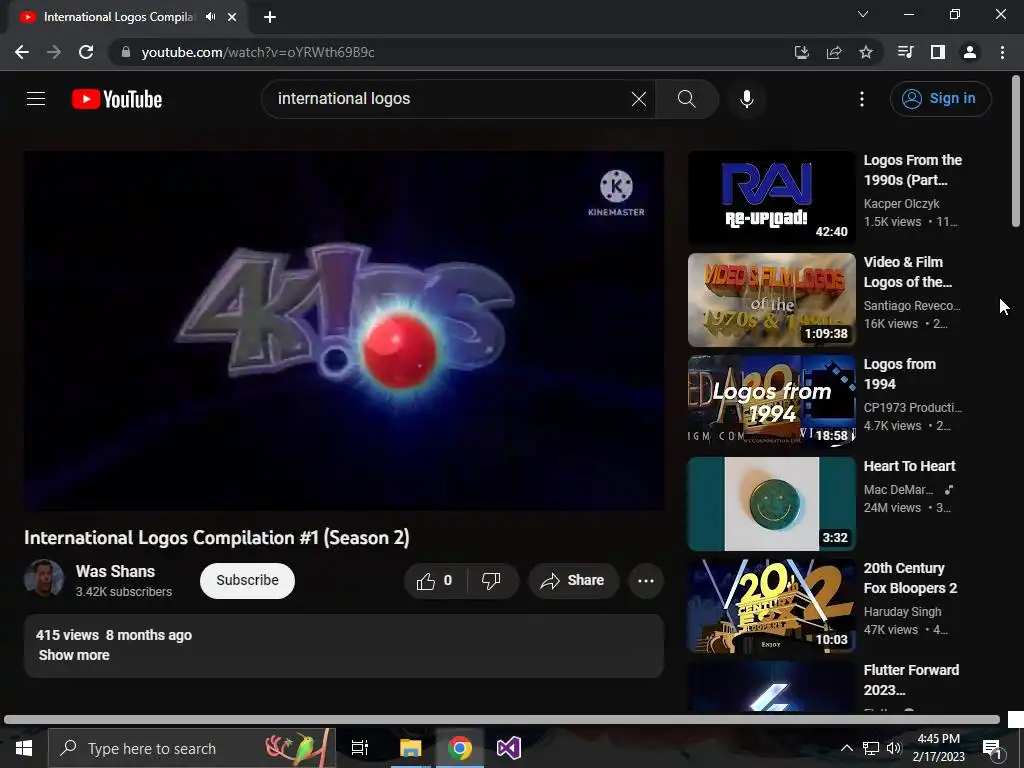Viewport: 1024px width, 768px height.
Task: Open Chrome's three-dot menu
Action: click(1002, 52)
